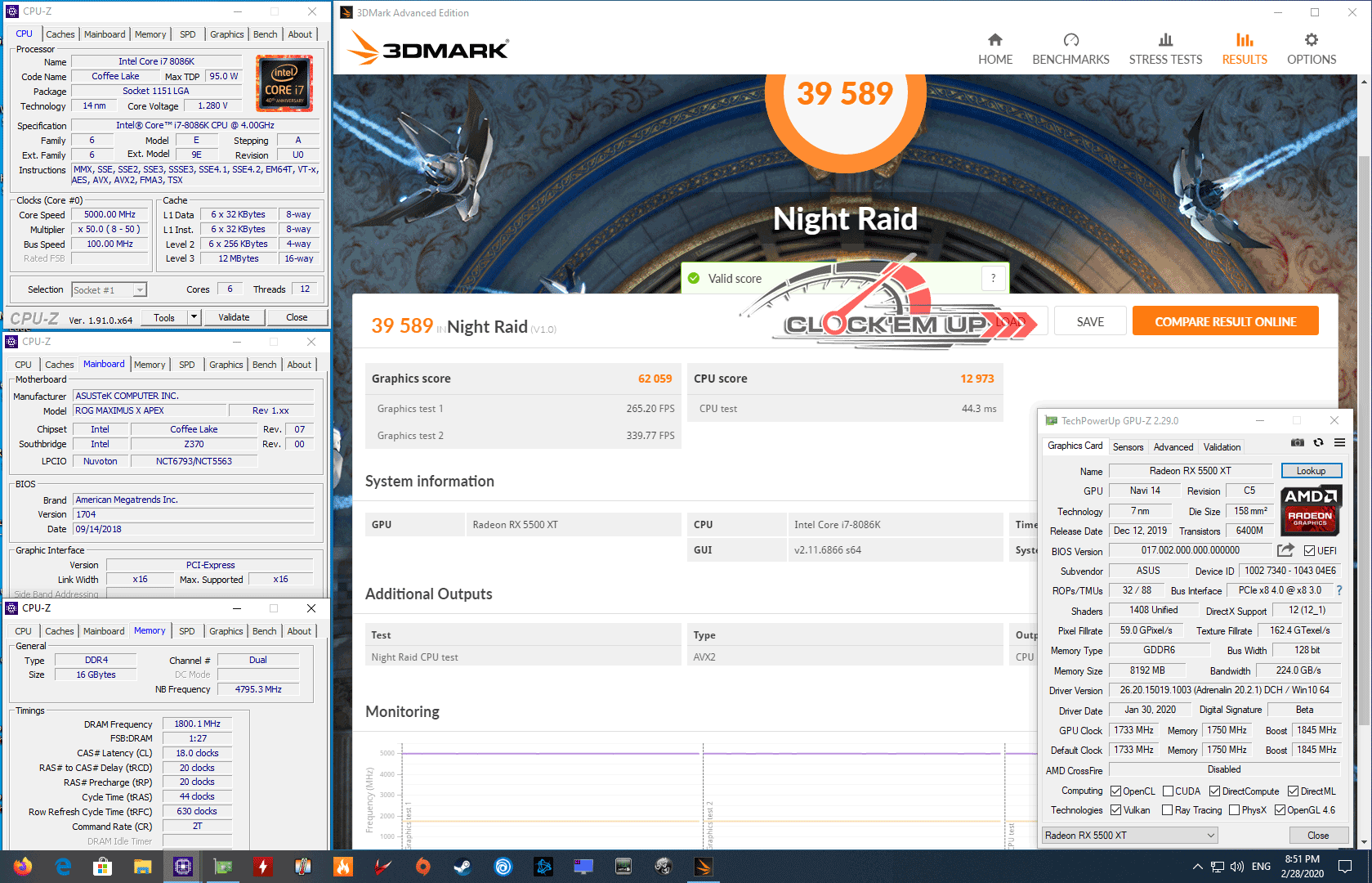The width and height of the screenshot is (1372, 883).
Task: Open the Caches tab in top CPU-Z window
Action: (60, 34)
